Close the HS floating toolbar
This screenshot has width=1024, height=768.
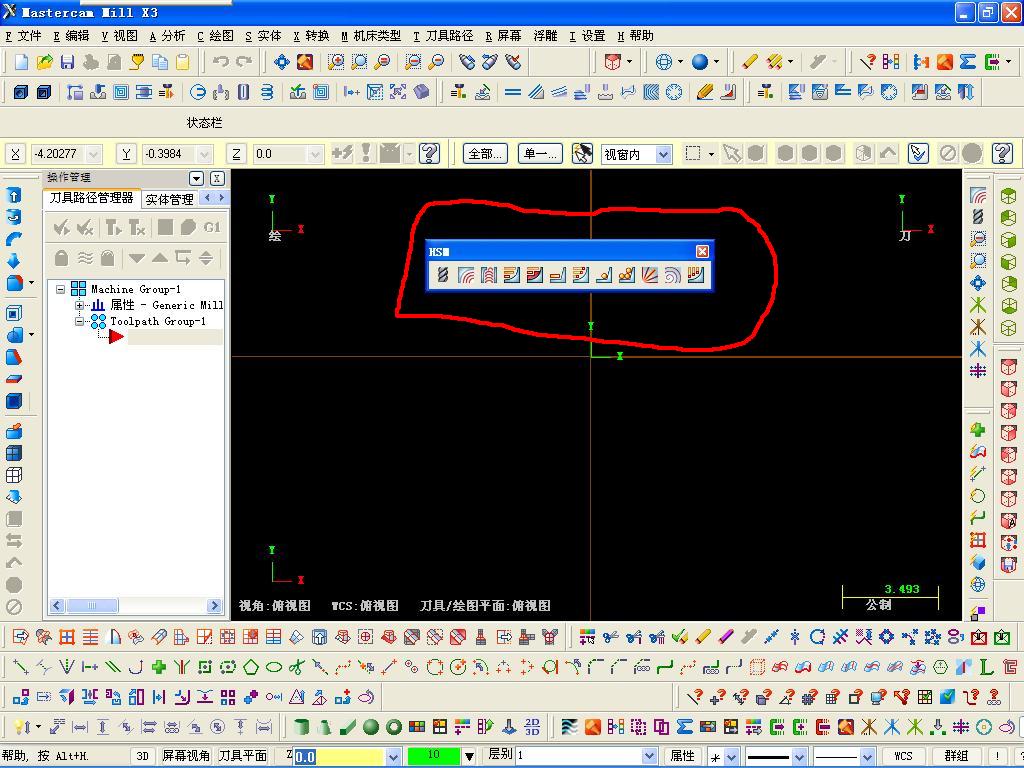coord(702,251)
